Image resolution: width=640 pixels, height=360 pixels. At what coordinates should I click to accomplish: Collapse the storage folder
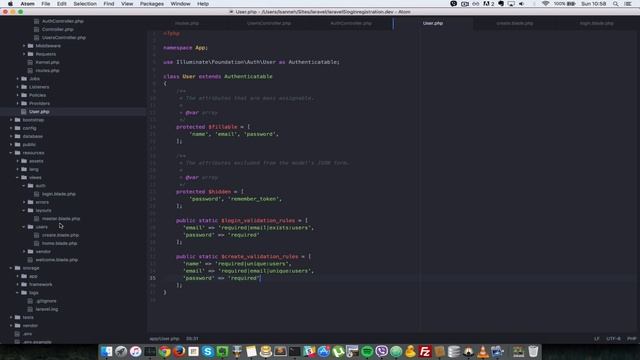click(11, 268)
